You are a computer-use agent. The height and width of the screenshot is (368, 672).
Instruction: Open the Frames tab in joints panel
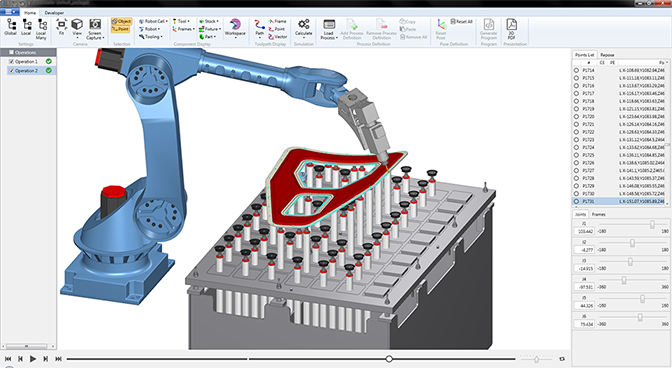(x=599, y=214)
